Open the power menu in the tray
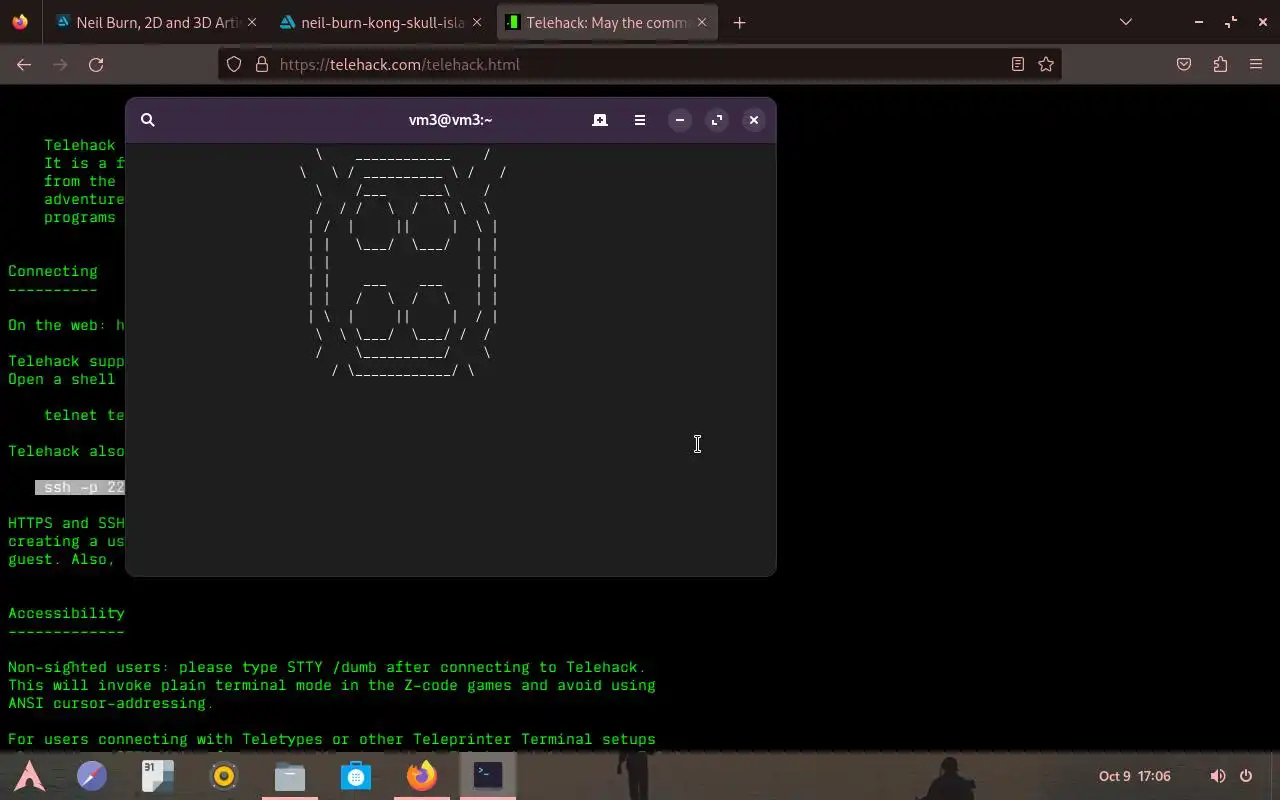Viewport: 1280px width, 800px height. (1246, 776)
